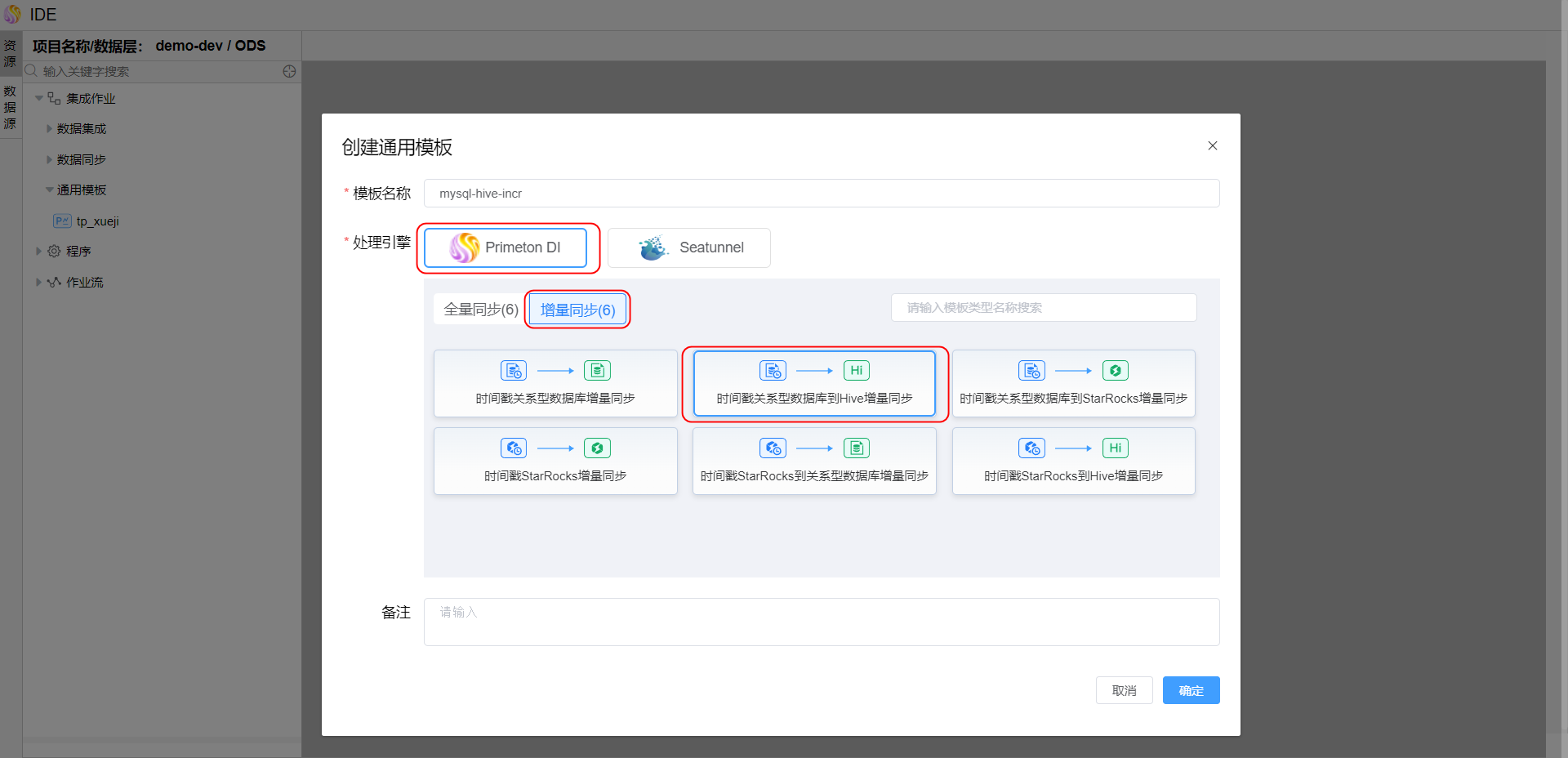This screenshot has width=1568, height=758.
Task: Expand the 数据集成 tree node
Action: coord(49,129)
